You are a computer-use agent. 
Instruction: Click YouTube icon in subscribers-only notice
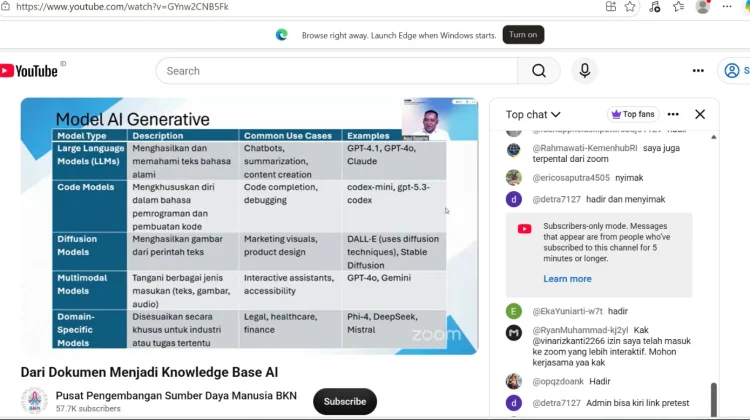(524, 229)
